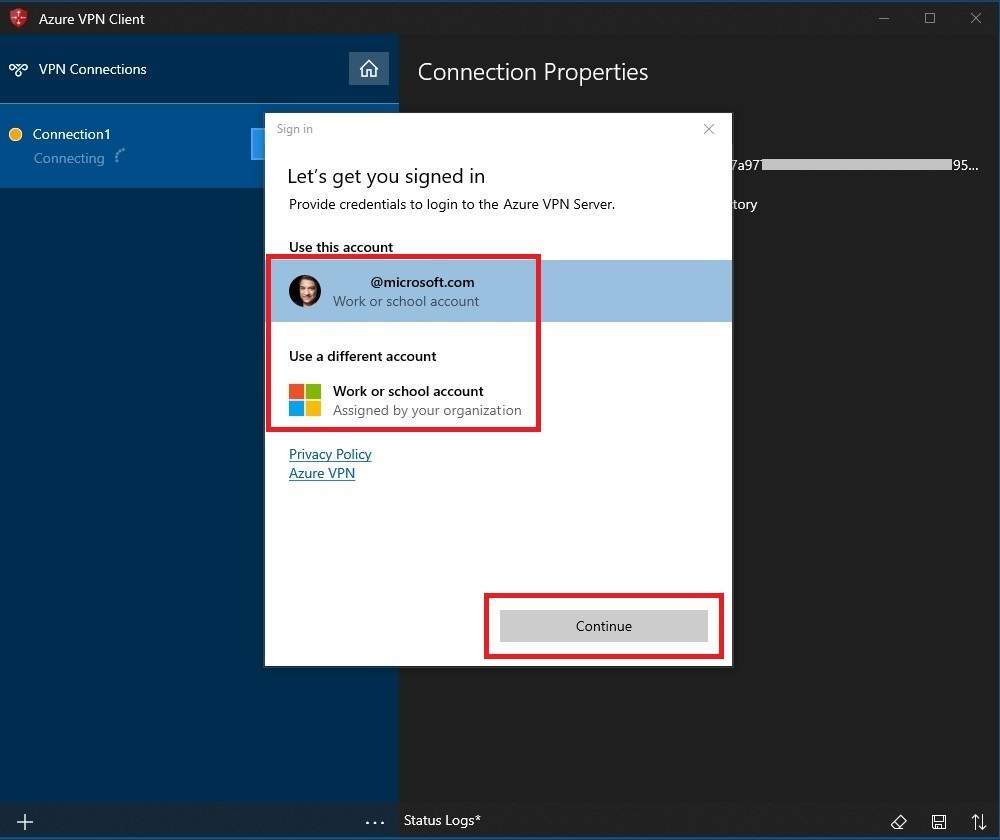The height and width of the screenshot is (840, 1000).
Task: Close the sign in dialog
Action: [709, 129]
